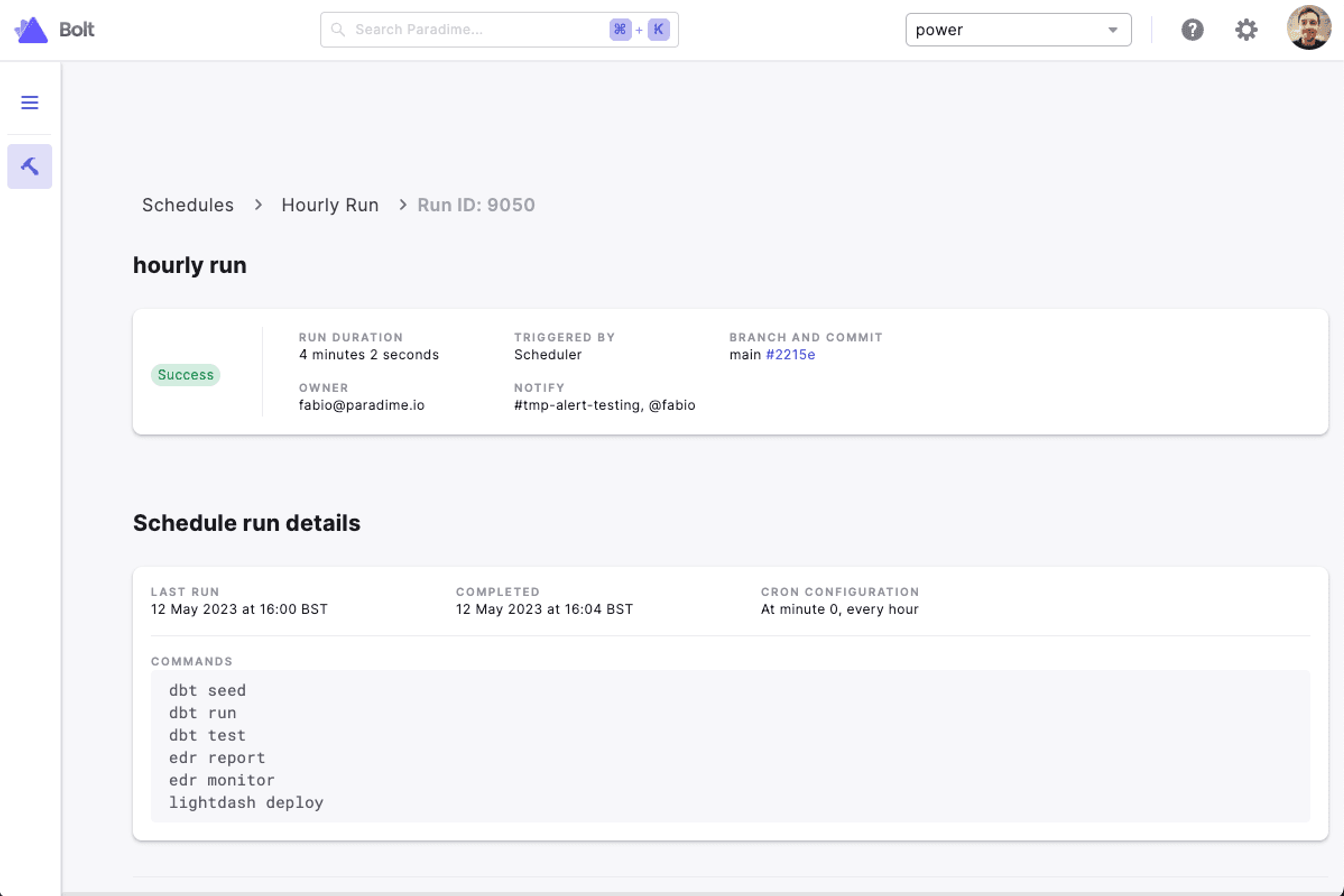The width and height of the screenshot is (1344, 896).
Task: Select the Bolt hammer icon in sidebar
Action: click(30, 166)
